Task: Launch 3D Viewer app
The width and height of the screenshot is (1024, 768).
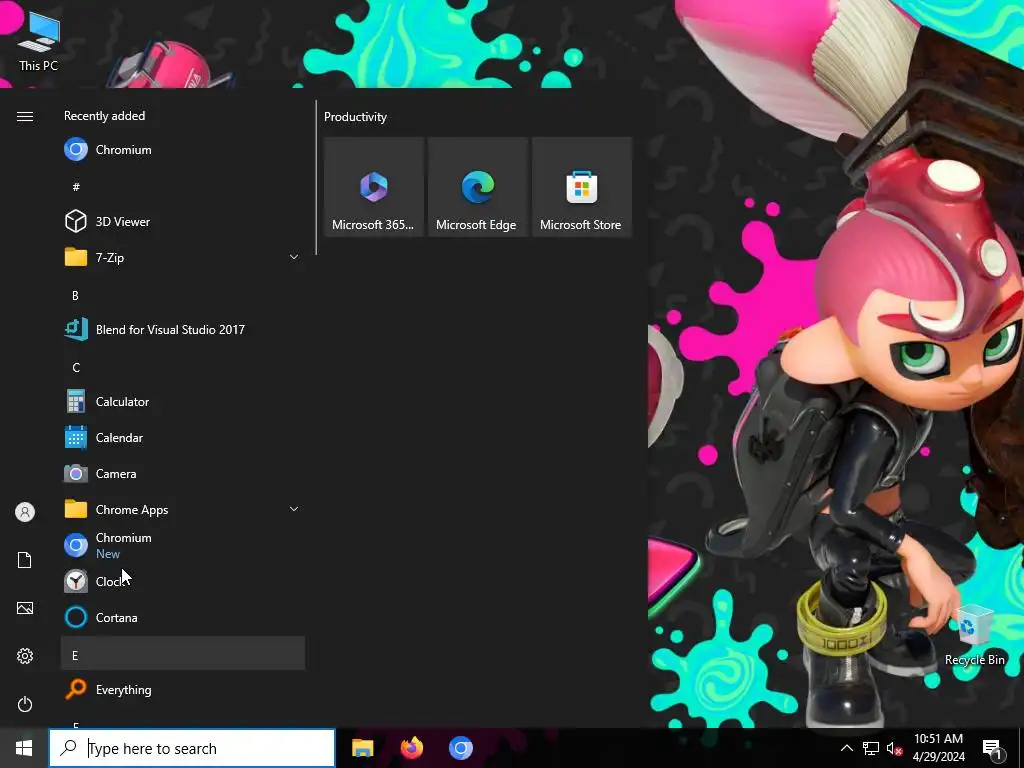Action: [x=183, y=221]
